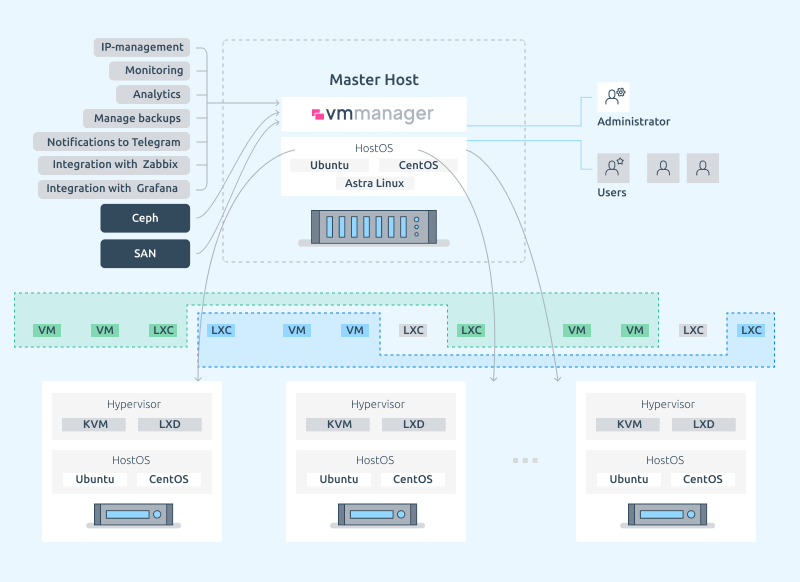The height and width of the screenshot is (582, 800).
Task: Click the Users text label
Action: pos(612,193)
